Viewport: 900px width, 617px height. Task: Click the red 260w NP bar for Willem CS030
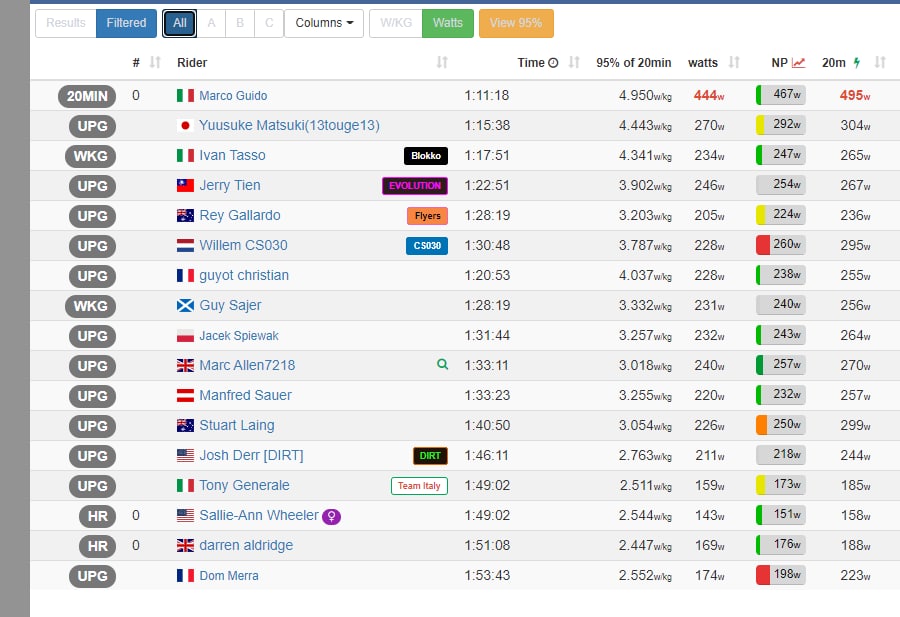click(781, 245)
